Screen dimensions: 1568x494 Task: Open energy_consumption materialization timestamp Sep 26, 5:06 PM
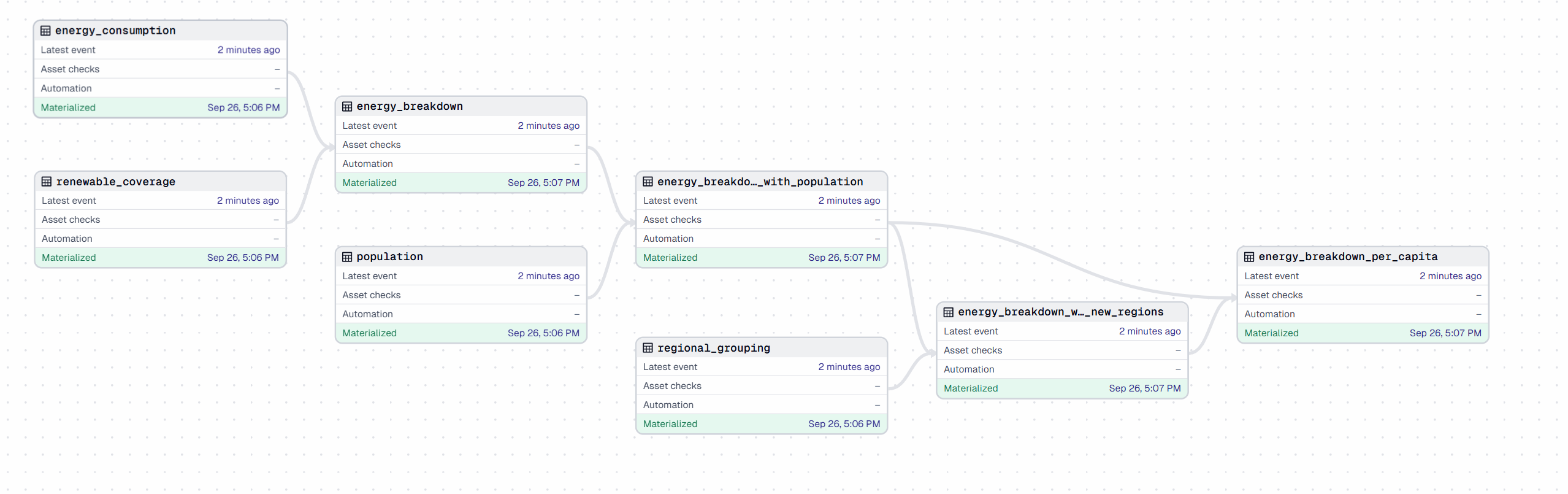pos(243,107)
